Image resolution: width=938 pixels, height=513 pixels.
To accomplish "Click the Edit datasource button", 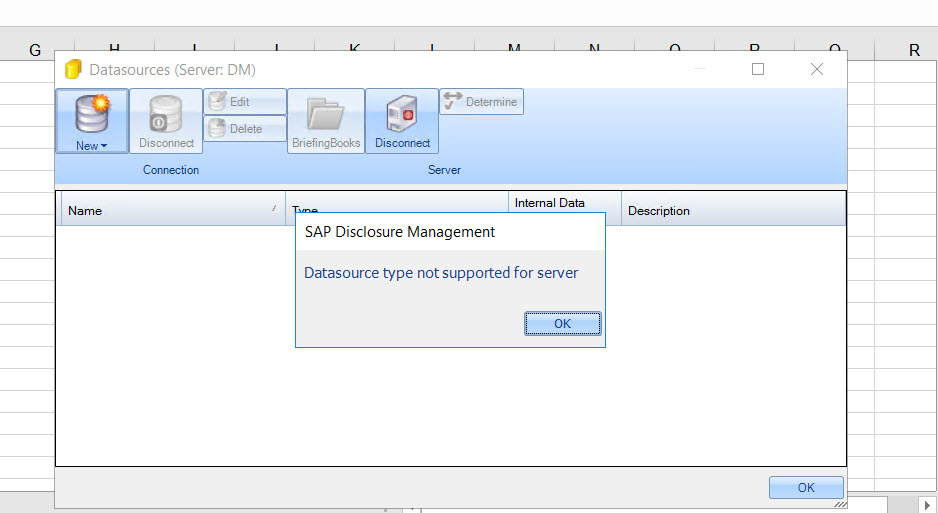I will [245, 102].
